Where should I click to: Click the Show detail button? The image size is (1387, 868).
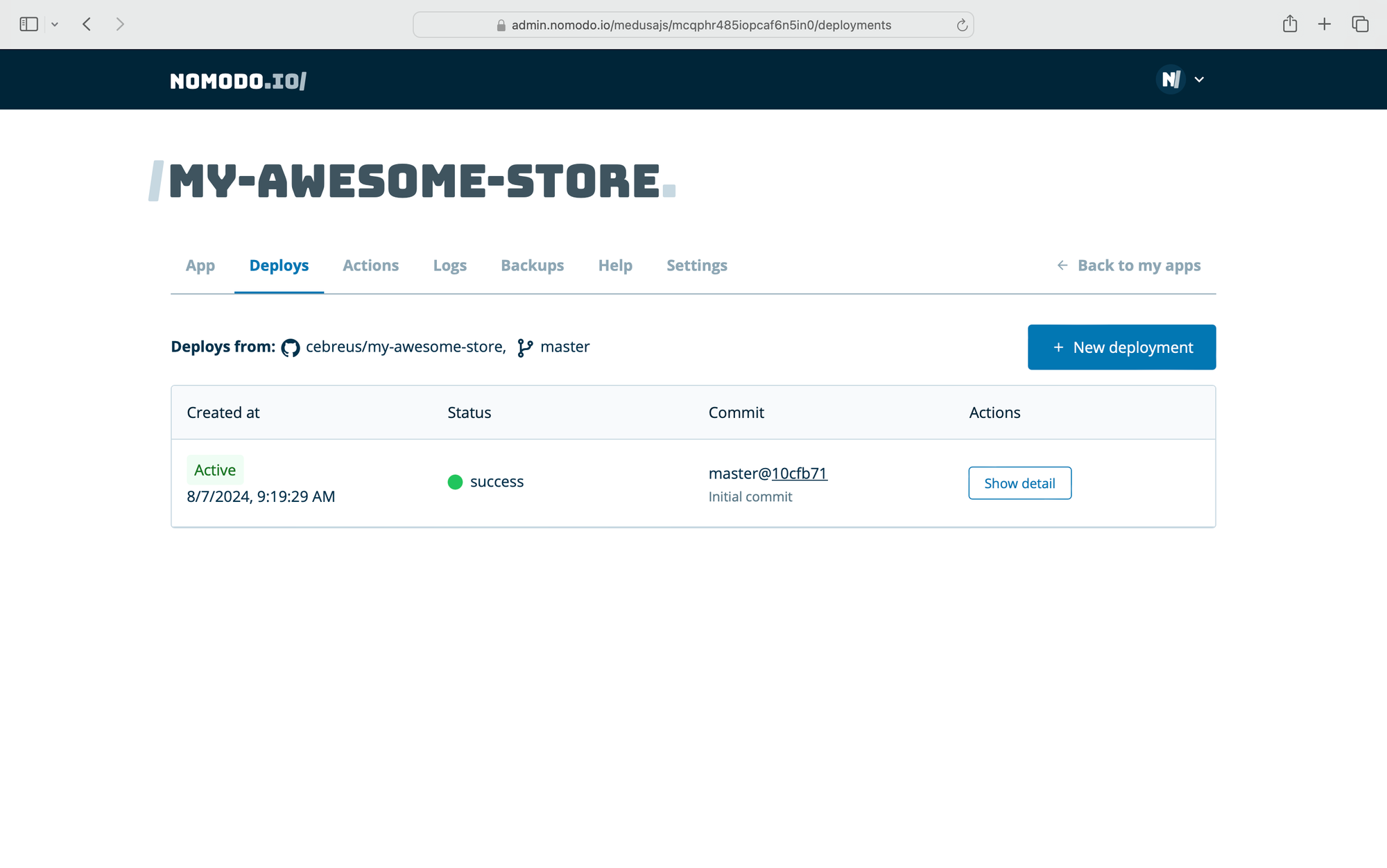point(1019,483)
